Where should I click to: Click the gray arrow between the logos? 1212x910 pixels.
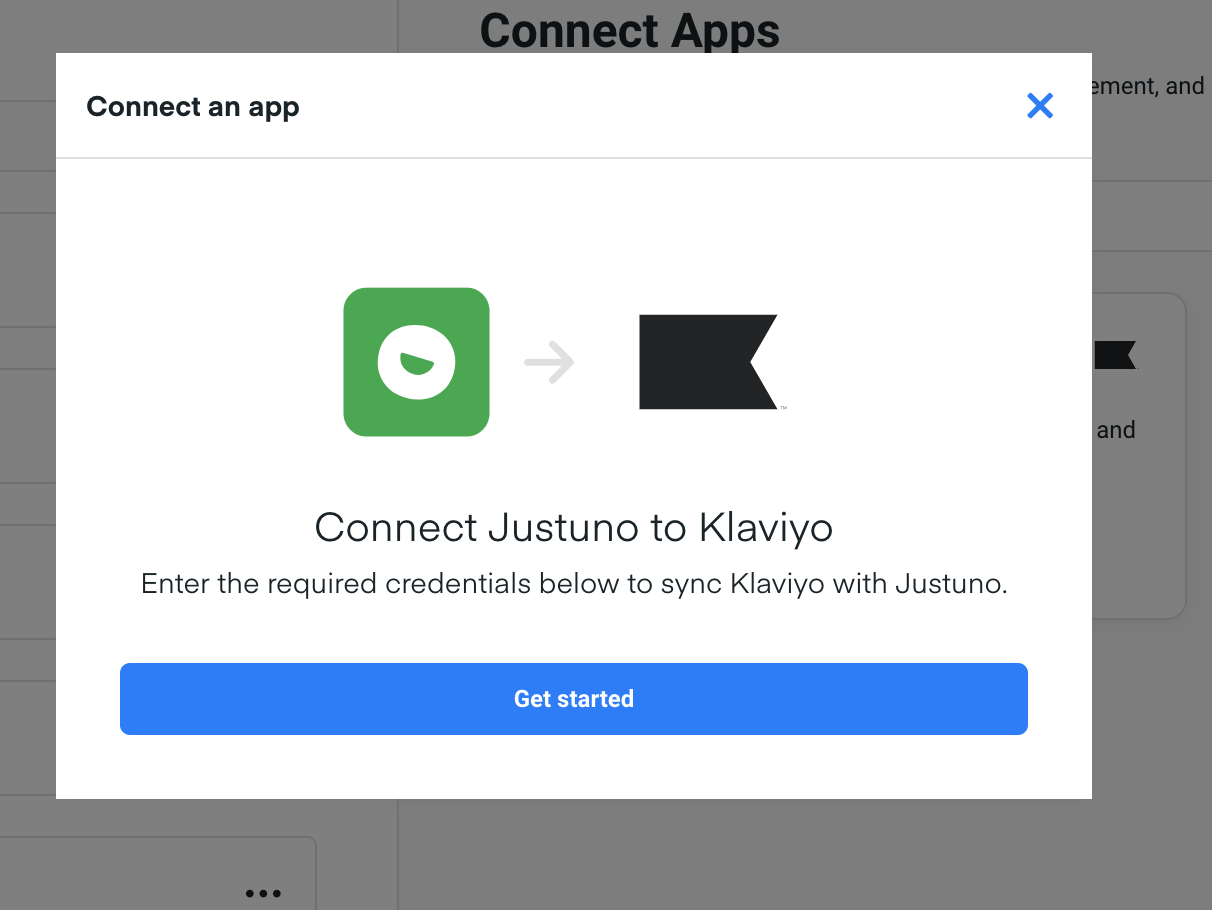[x=549, y=362]
